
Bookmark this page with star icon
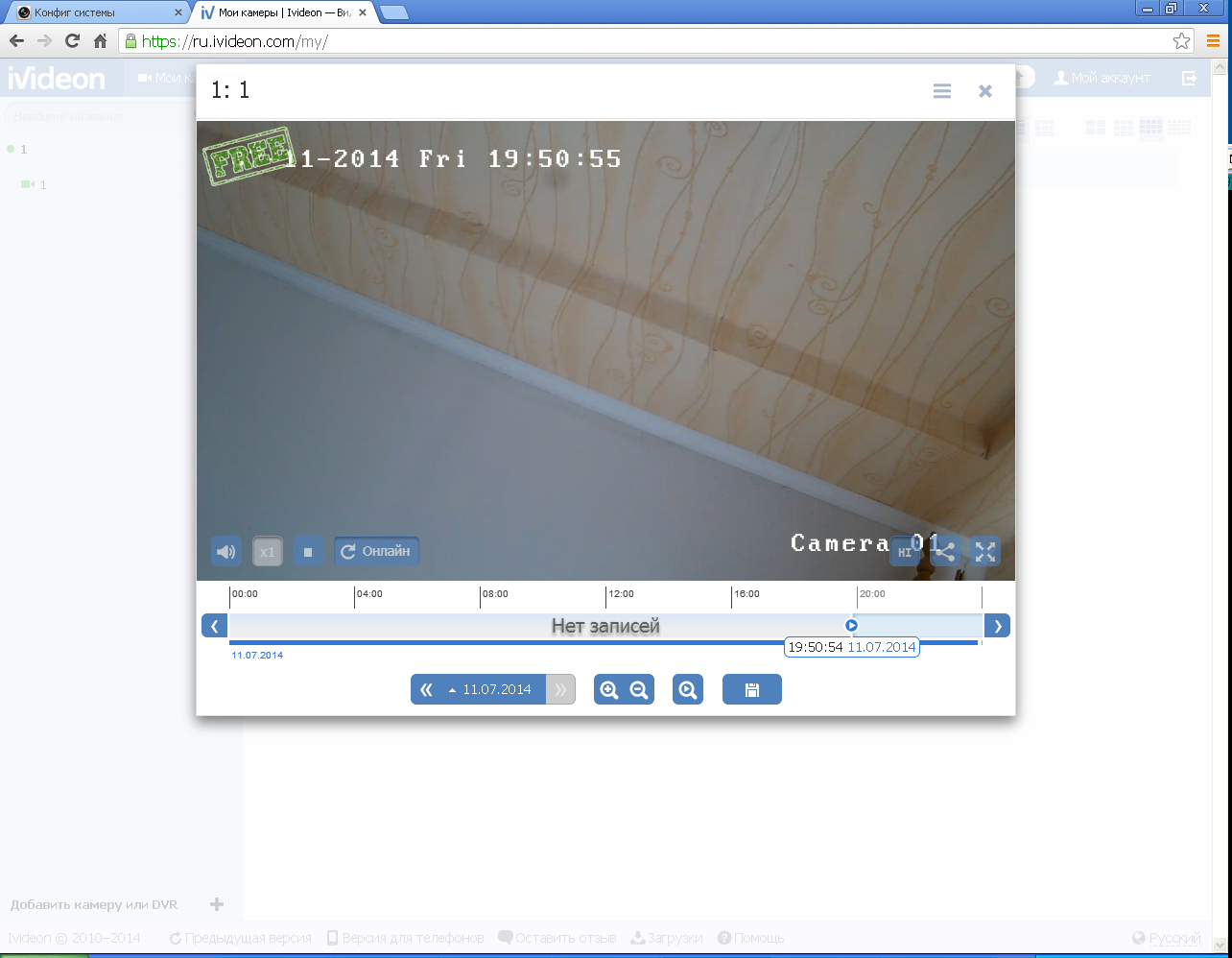coord(1182,41)
